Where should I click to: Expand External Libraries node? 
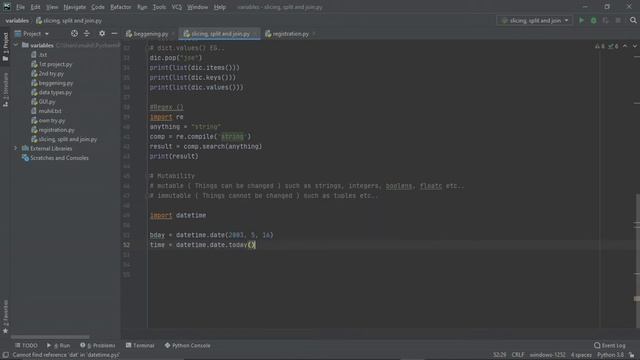[16, 148]
